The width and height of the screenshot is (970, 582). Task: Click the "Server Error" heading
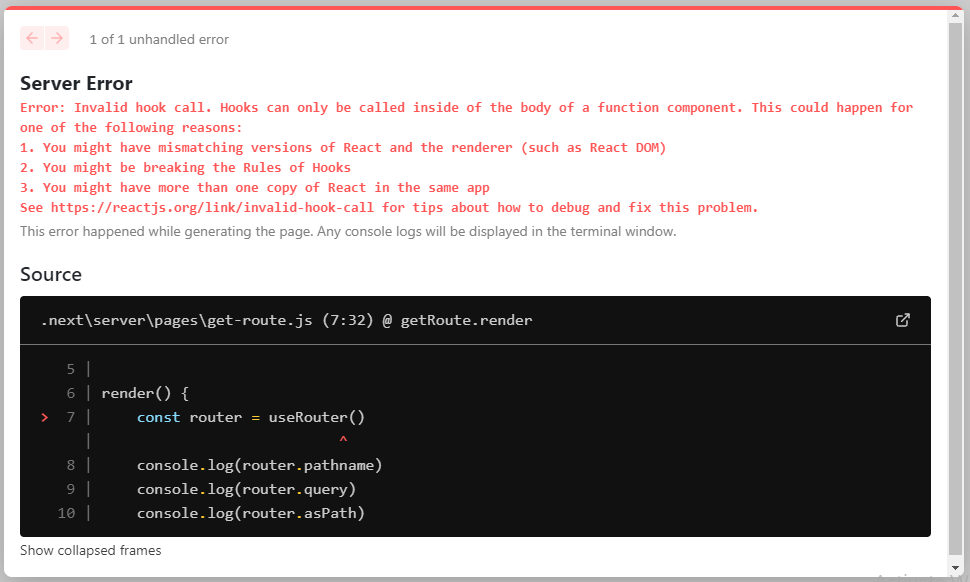point(76,83)
